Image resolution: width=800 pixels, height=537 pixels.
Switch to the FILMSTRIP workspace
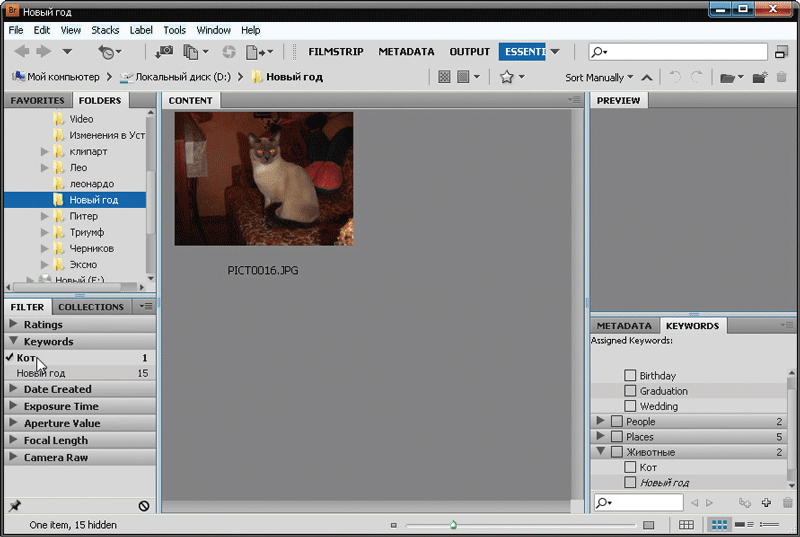pyautogui.click(x=335, y=52)
